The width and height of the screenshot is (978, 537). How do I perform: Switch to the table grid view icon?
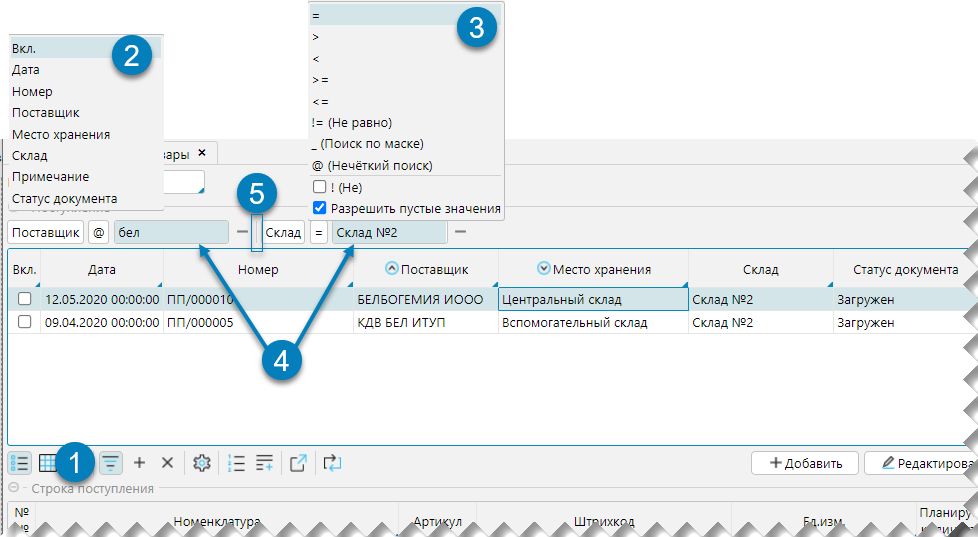[47, 463]
